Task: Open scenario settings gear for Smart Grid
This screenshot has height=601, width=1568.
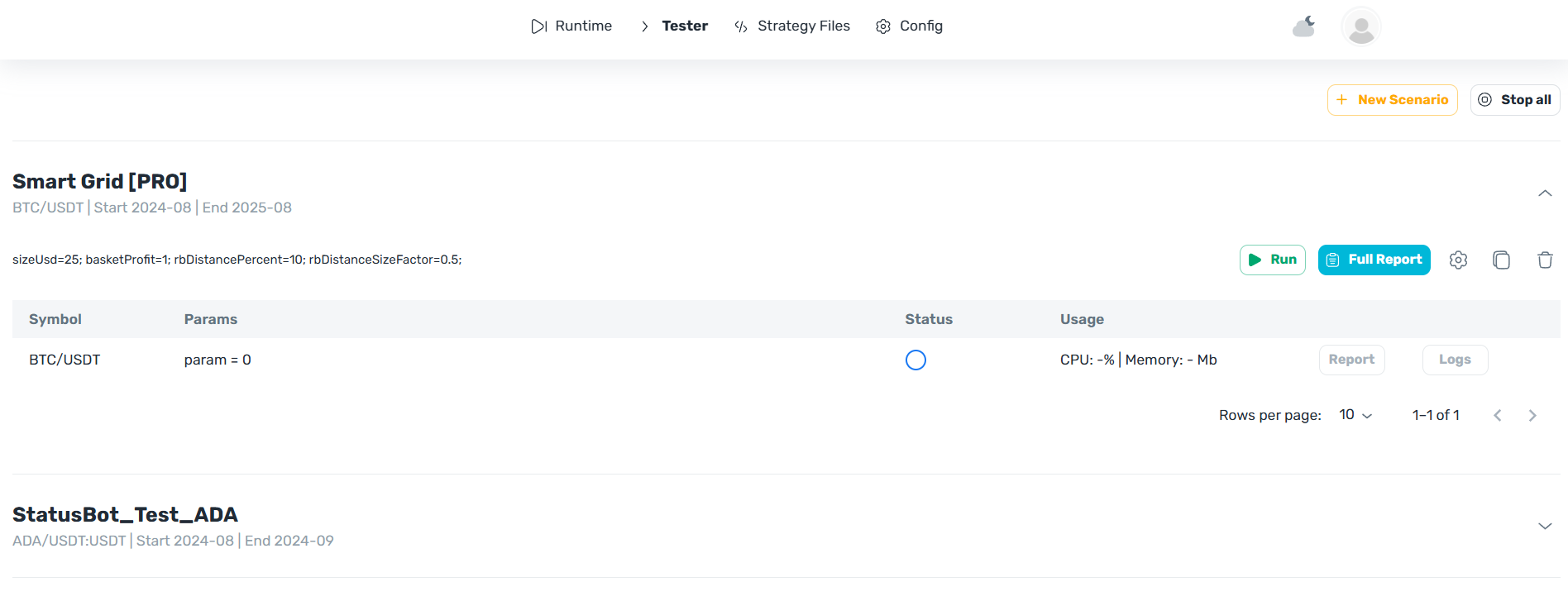Action: coord(1458,260)
